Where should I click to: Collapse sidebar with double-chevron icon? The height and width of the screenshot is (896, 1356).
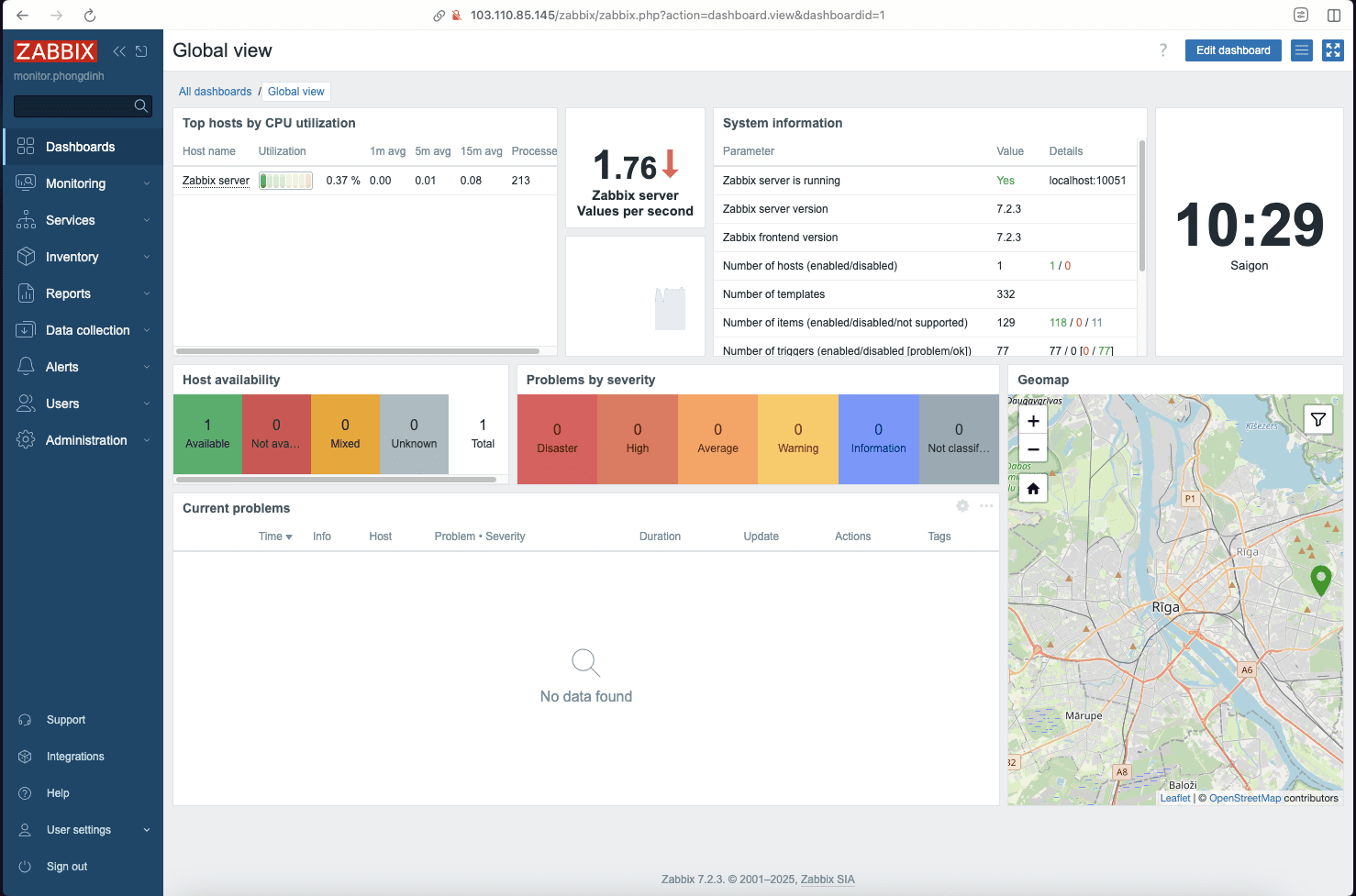click(x=119, y=51)
